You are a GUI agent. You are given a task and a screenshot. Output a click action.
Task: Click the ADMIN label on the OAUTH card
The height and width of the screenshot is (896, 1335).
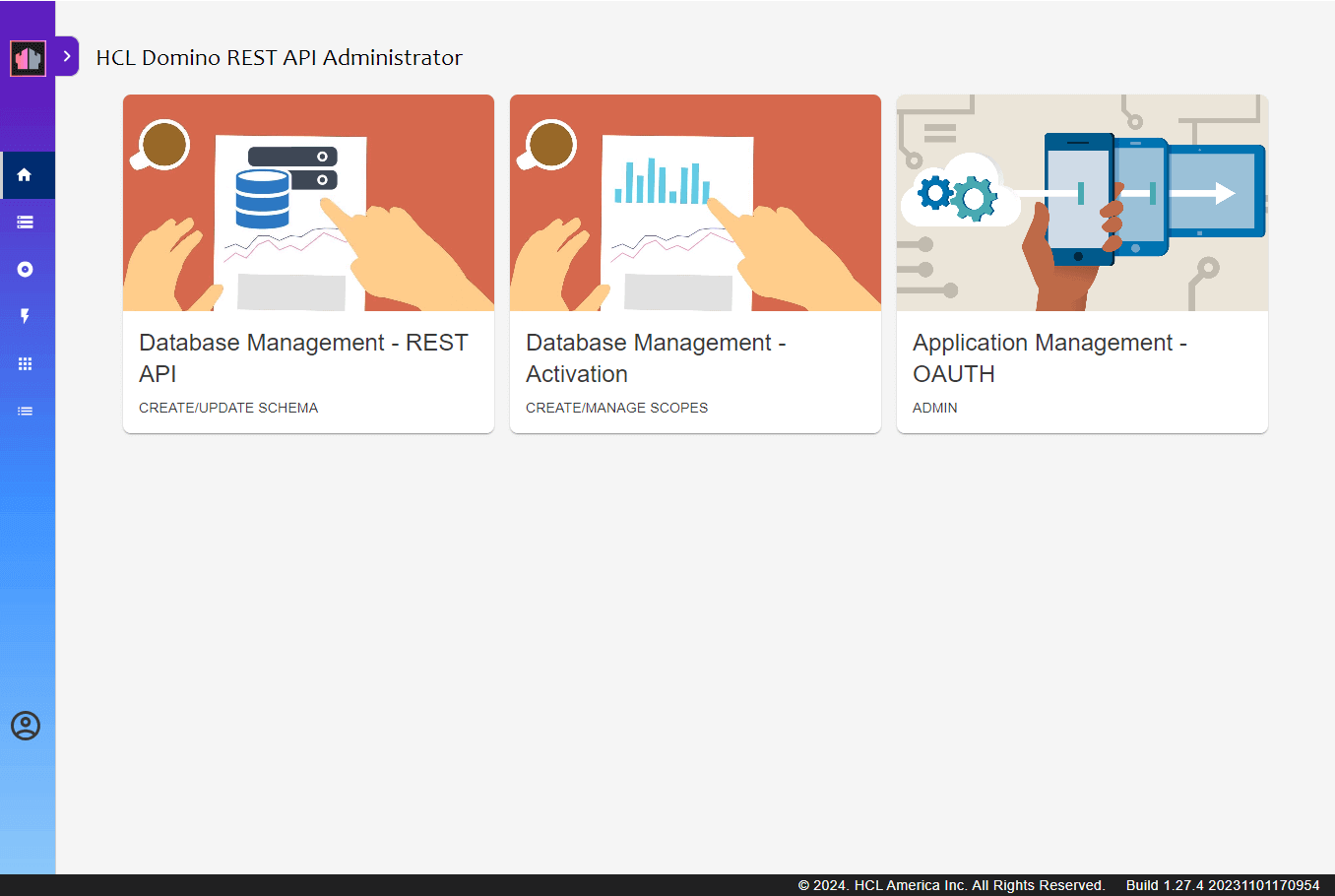click(934, 408)
